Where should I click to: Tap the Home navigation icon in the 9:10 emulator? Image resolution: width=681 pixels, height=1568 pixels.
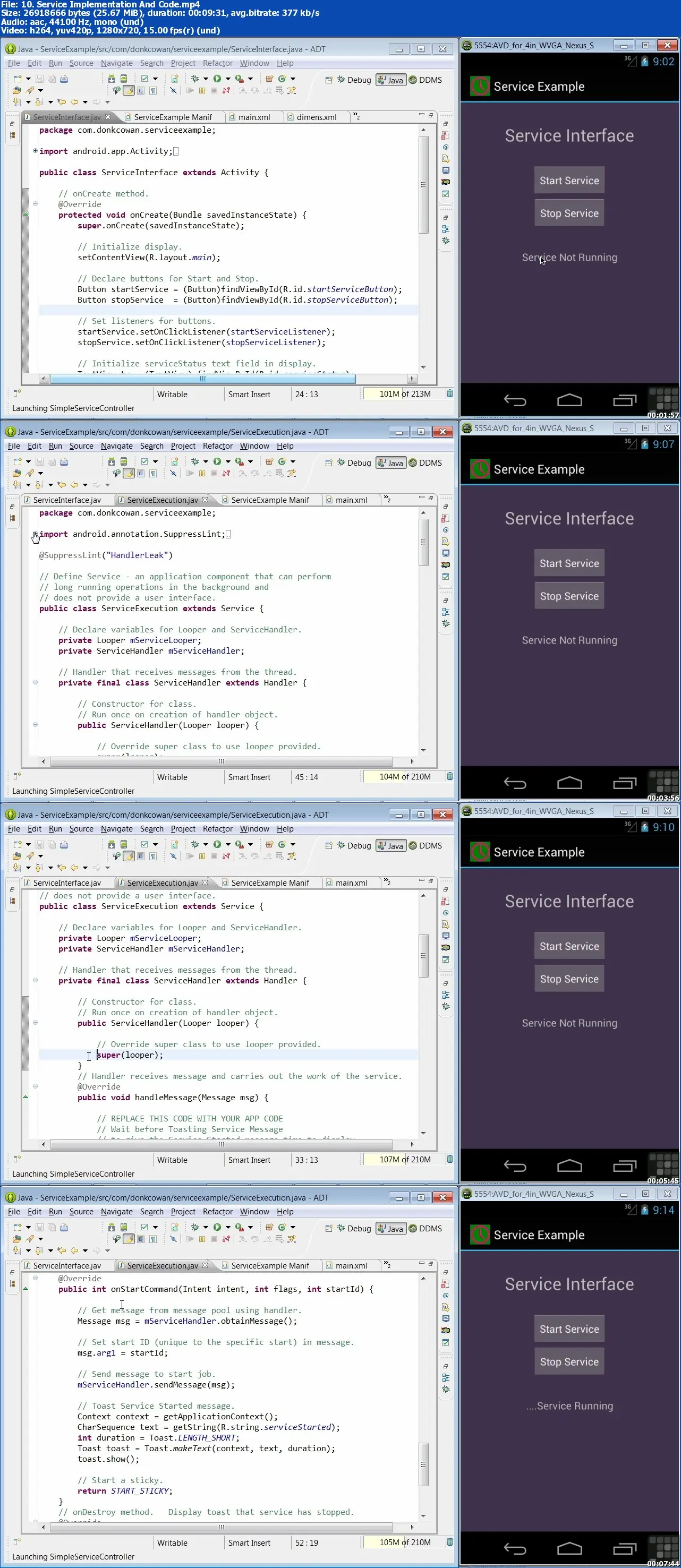pyautogui.click(x=569, y=1166)
